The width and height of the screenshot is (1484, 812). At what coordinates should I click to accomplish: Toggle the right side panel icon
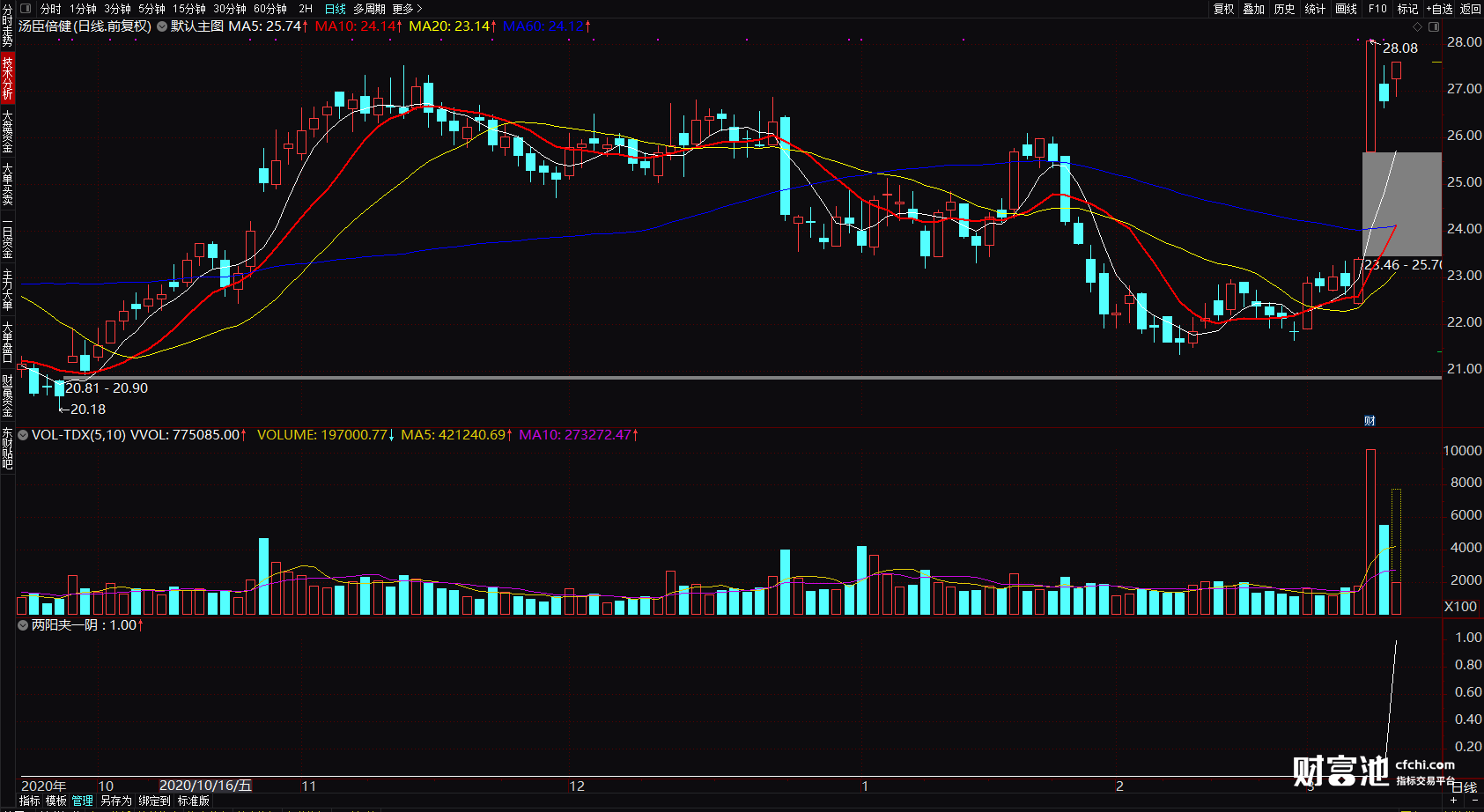point(1434,26)
